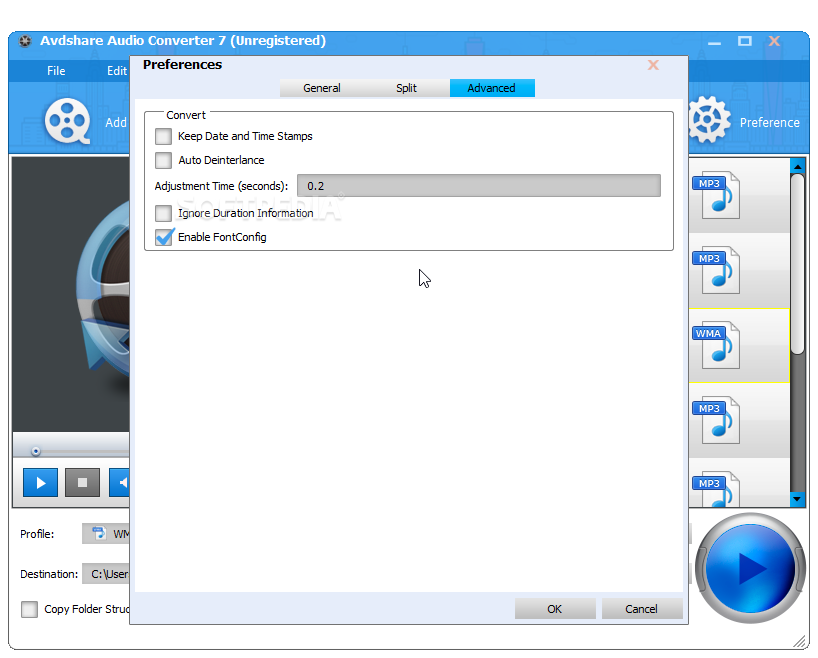Click the Destination path field
Screen dimensions: 818x658
click(106, 574)
